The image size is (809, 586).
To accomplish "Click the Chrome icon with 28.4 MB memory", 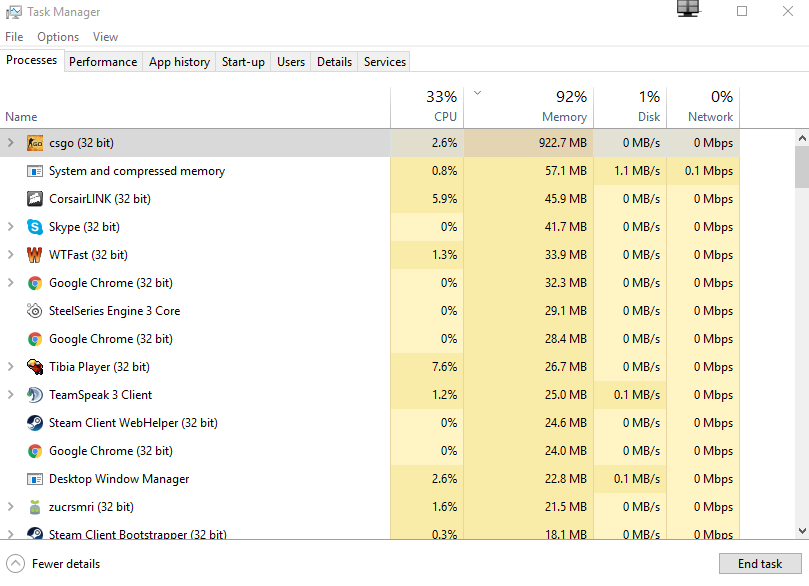I will click(35, 339).
